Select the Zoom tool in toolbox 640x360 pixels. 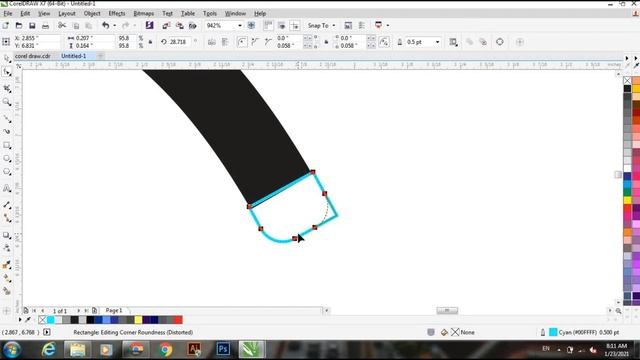(7, 102)
